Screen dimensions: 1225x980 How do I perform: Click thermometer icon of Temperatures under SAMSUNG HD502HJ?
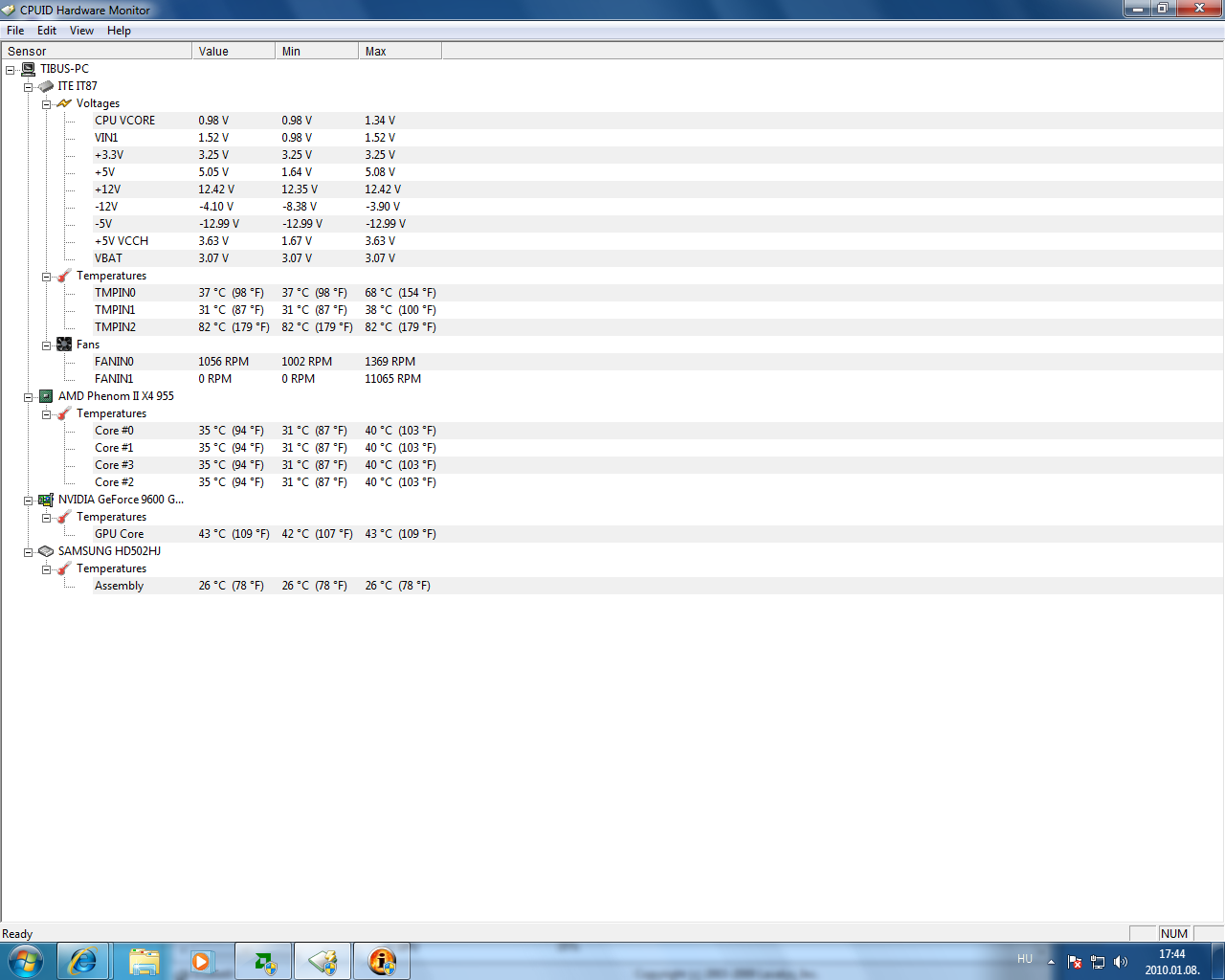coord(64,568)
